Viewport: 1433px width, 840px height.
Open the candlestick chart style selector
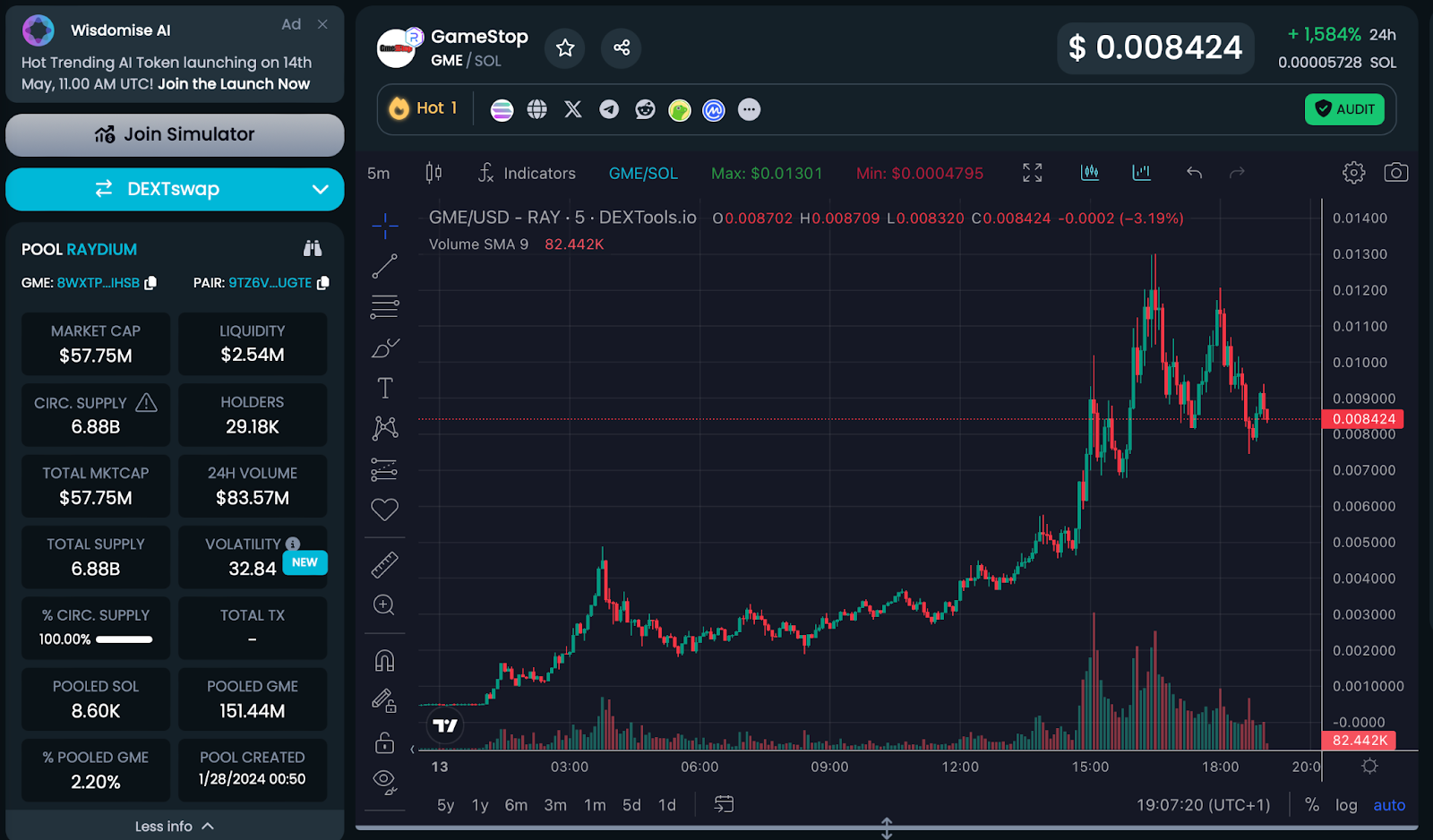pyautogui.click(x=433, y=173)
